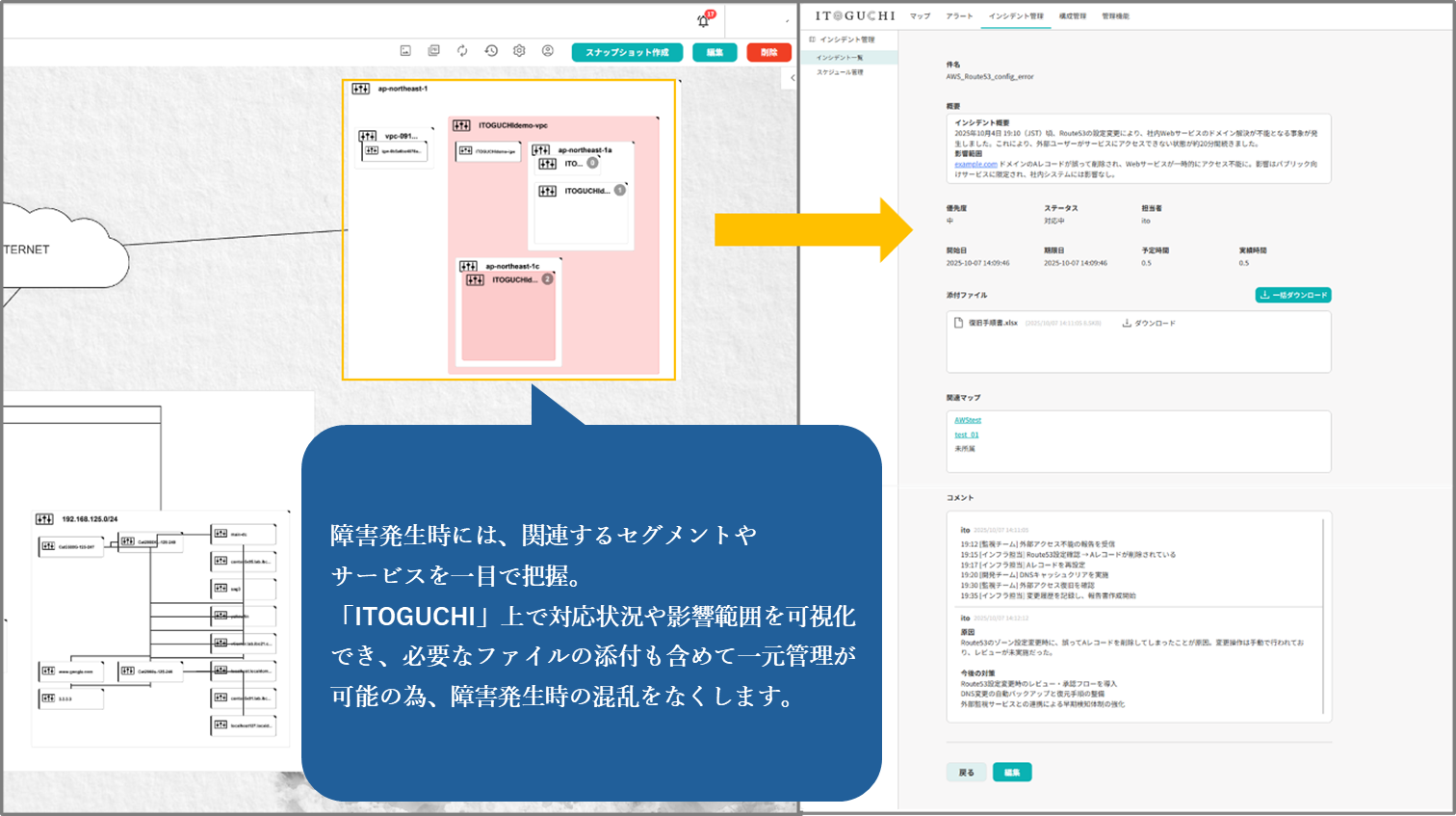Click the 編集 button beside 戻る
Viewport: 1456px width, 816px height.
tap(1012, 773)
